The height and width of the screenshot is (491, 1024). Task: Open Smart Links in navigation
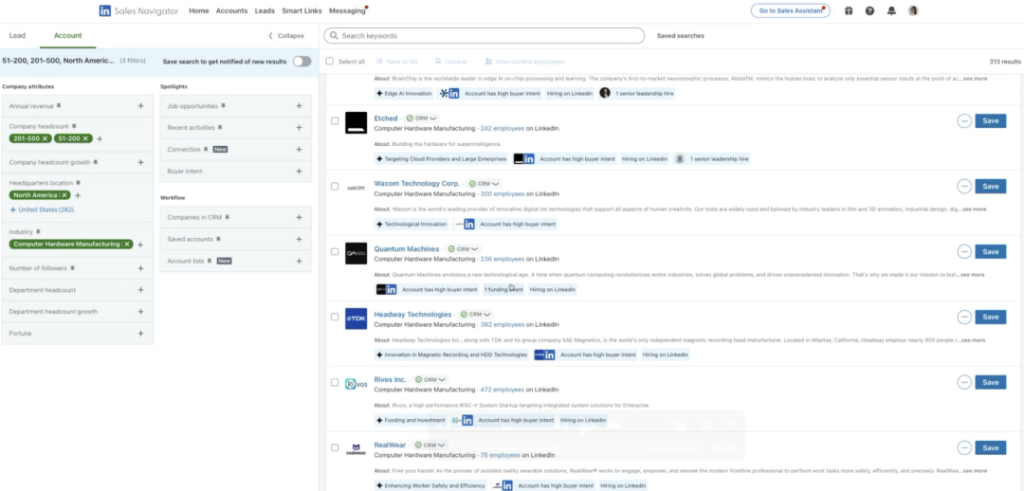coord(302,11)
